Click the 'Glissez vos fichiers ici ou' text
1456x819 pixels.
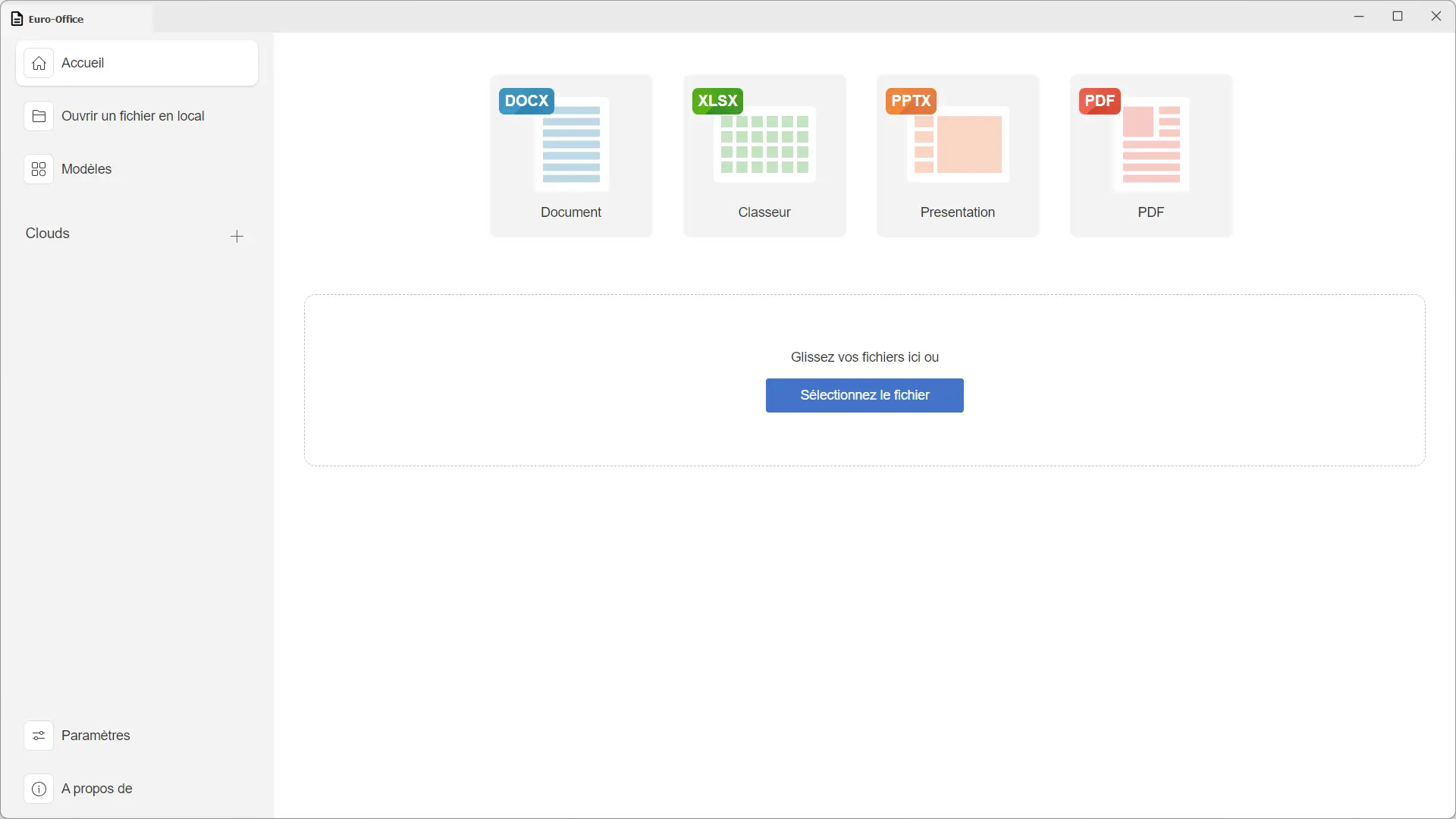864,357
